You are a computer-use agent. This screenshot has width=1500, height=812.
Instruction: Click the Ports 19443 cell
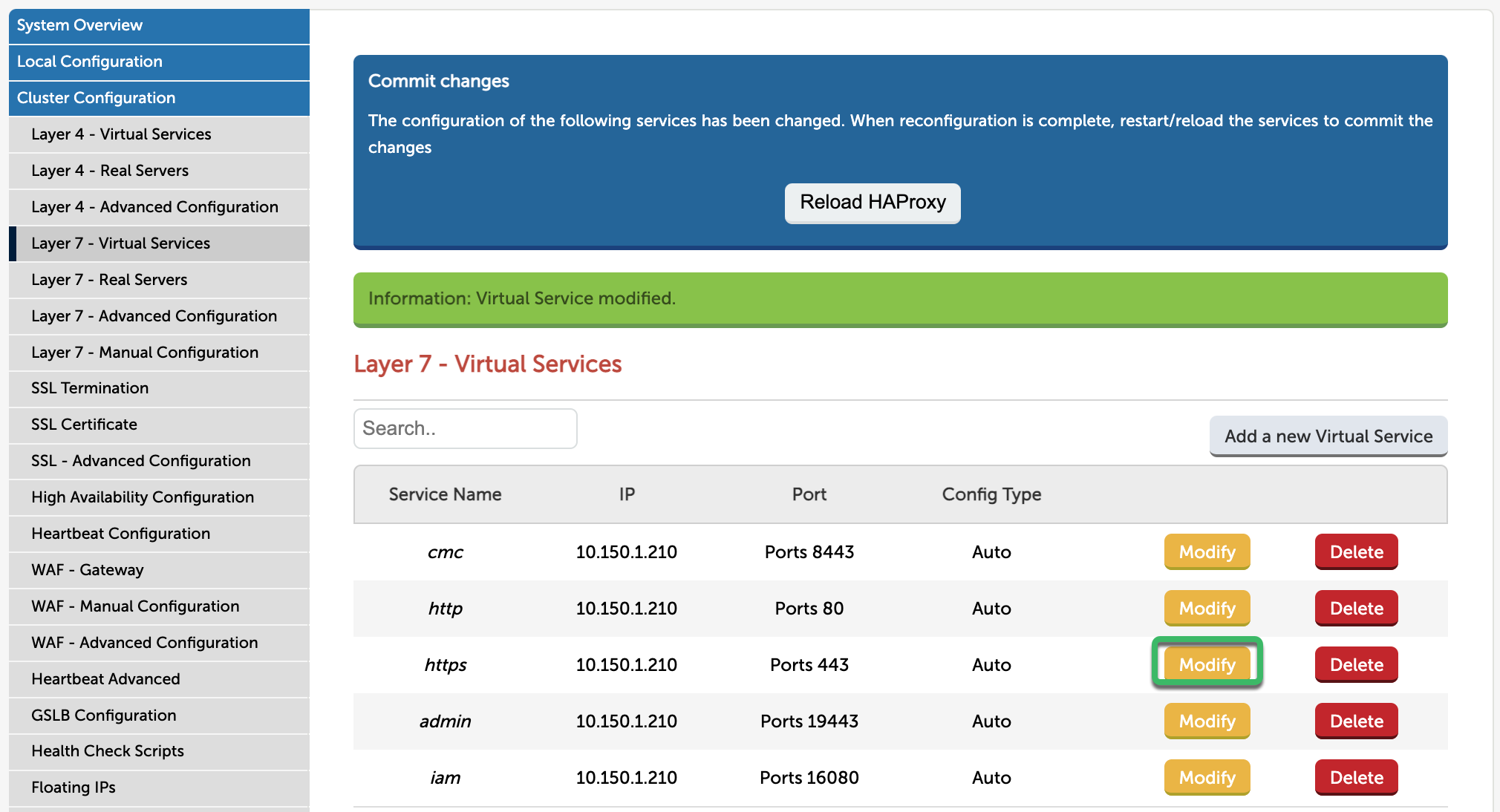click(x=809, y=721)
